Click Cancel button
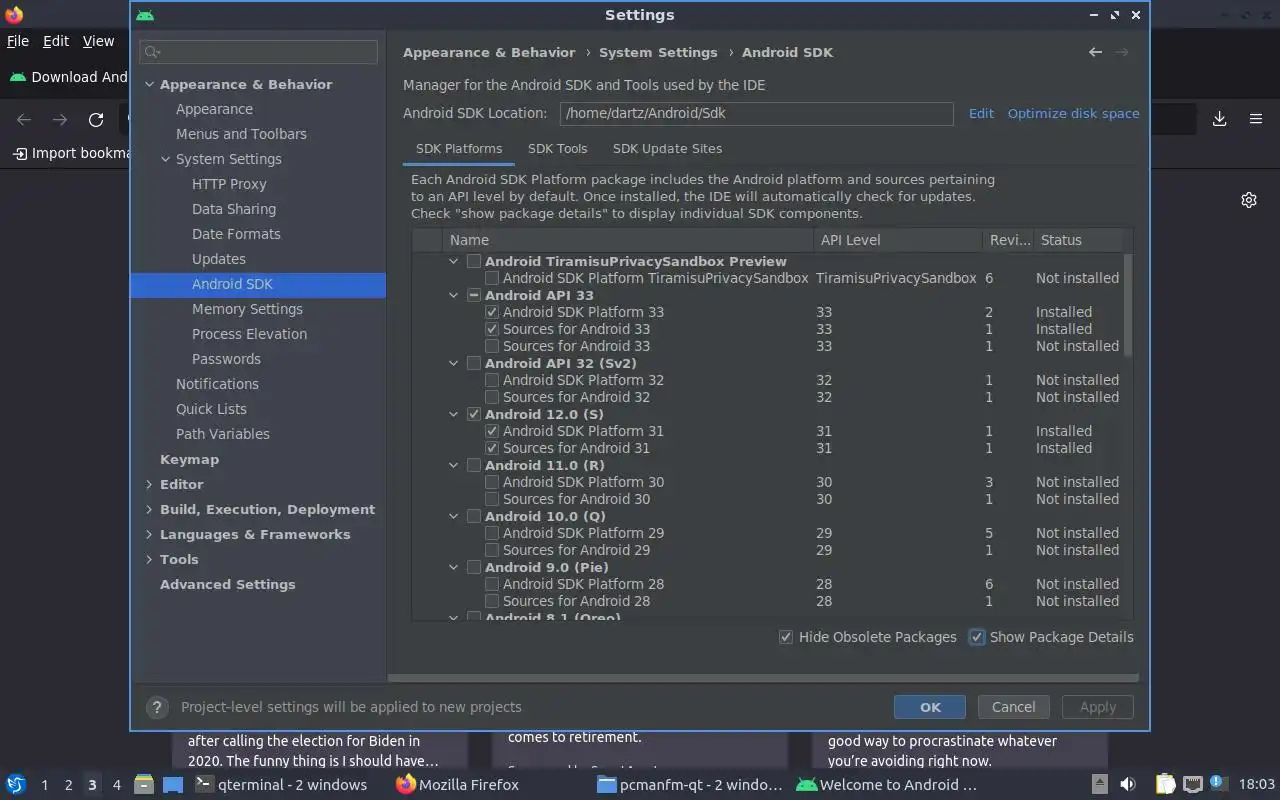Viewport: 1280px width, 800px height. click(x=1013, y=707)
